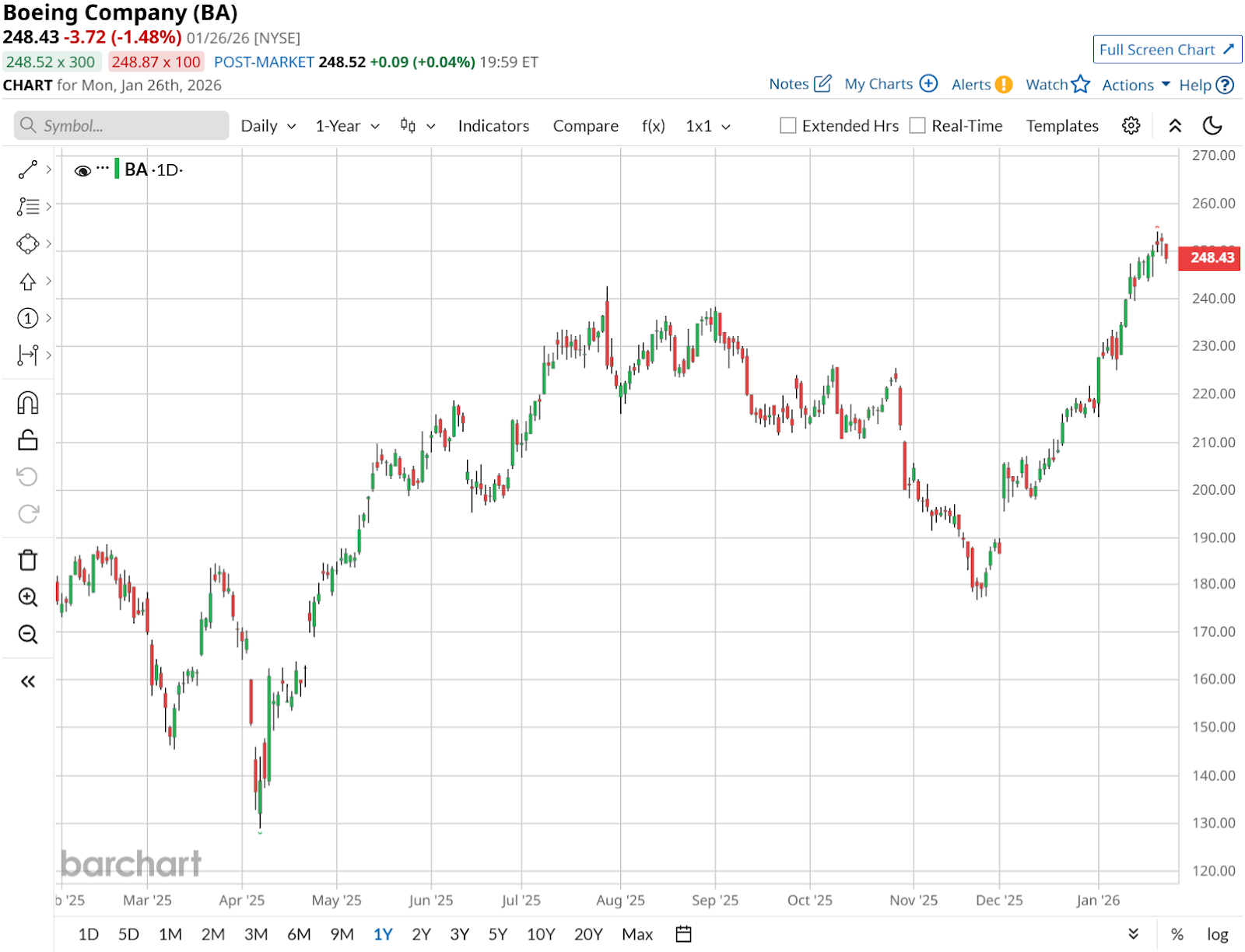Toggle the magnet snap mode
This screenshot has height=952, width=1245.
pyautogui.click(x=28, y=403)
